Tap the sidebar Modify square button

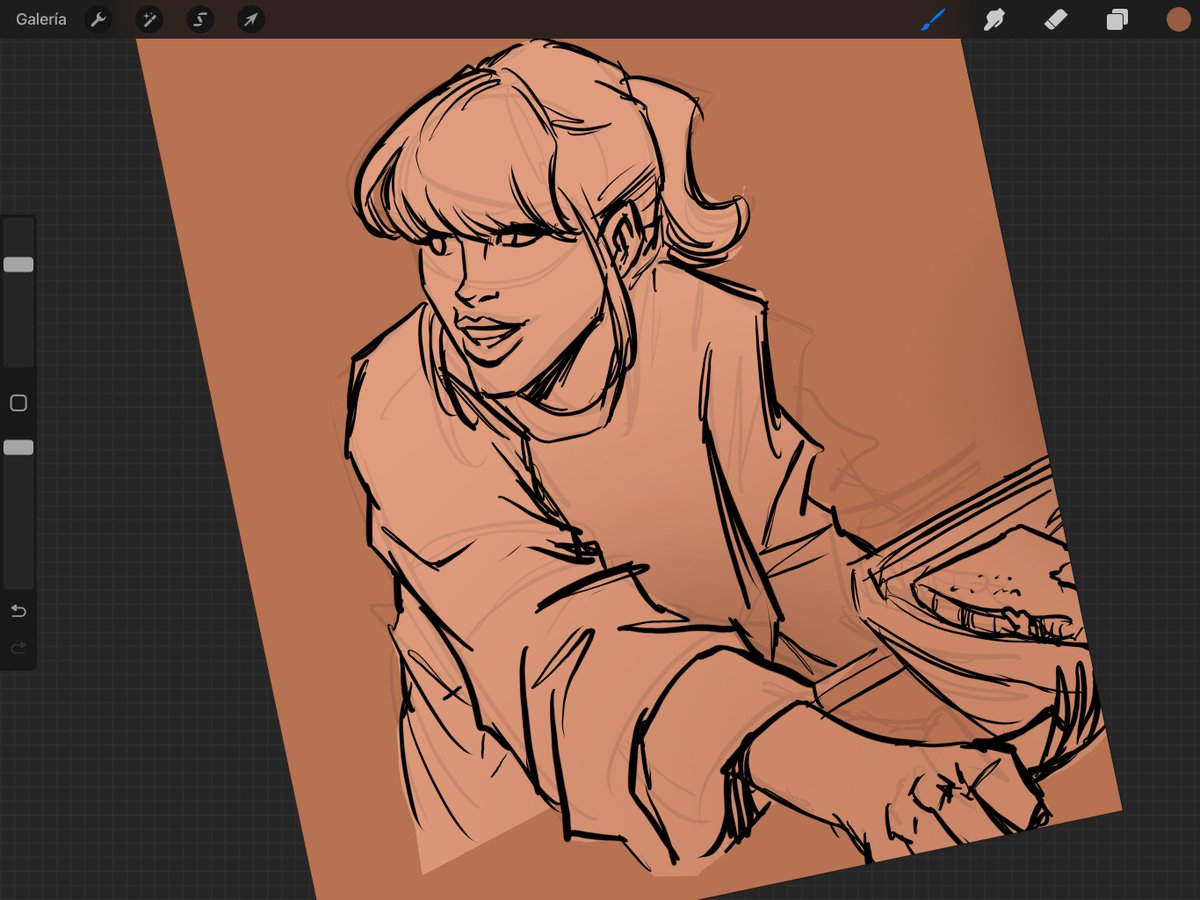click(18, 402)
